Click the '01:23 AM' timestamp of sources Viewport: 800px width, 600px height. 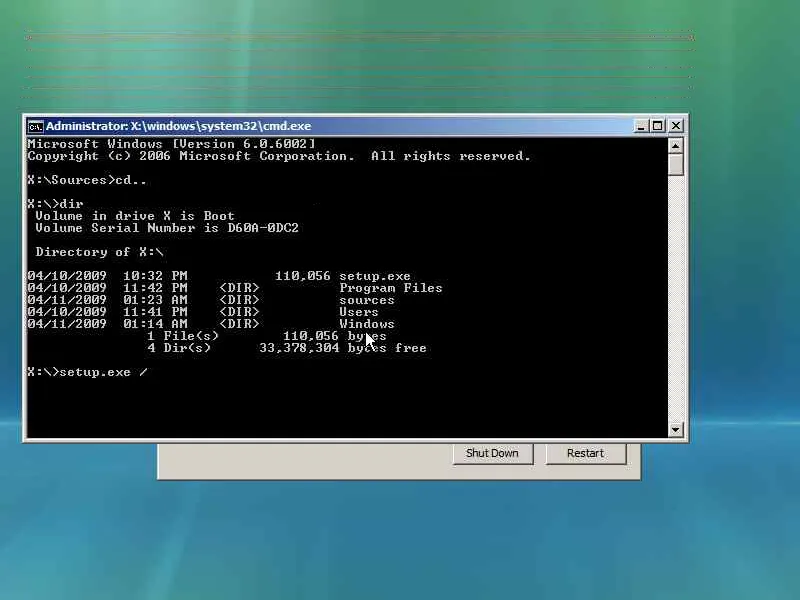[155, 300]
